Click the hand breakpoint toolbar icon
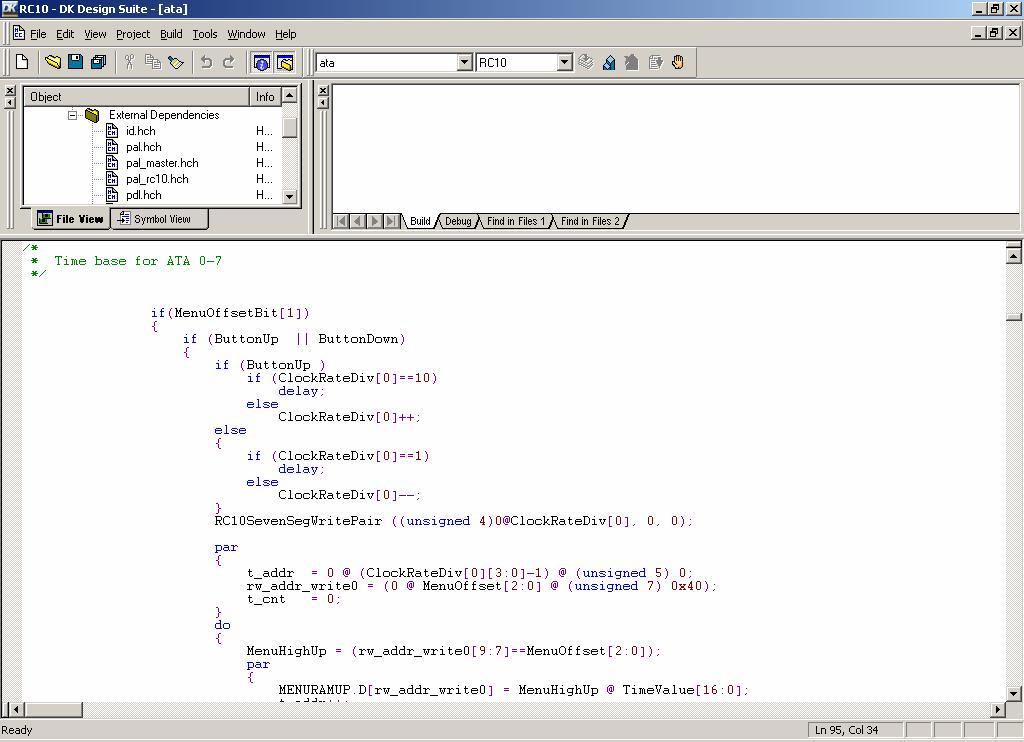Image resolution: width=1024 pixels, height=742 pixels. [x=678, y=62]
